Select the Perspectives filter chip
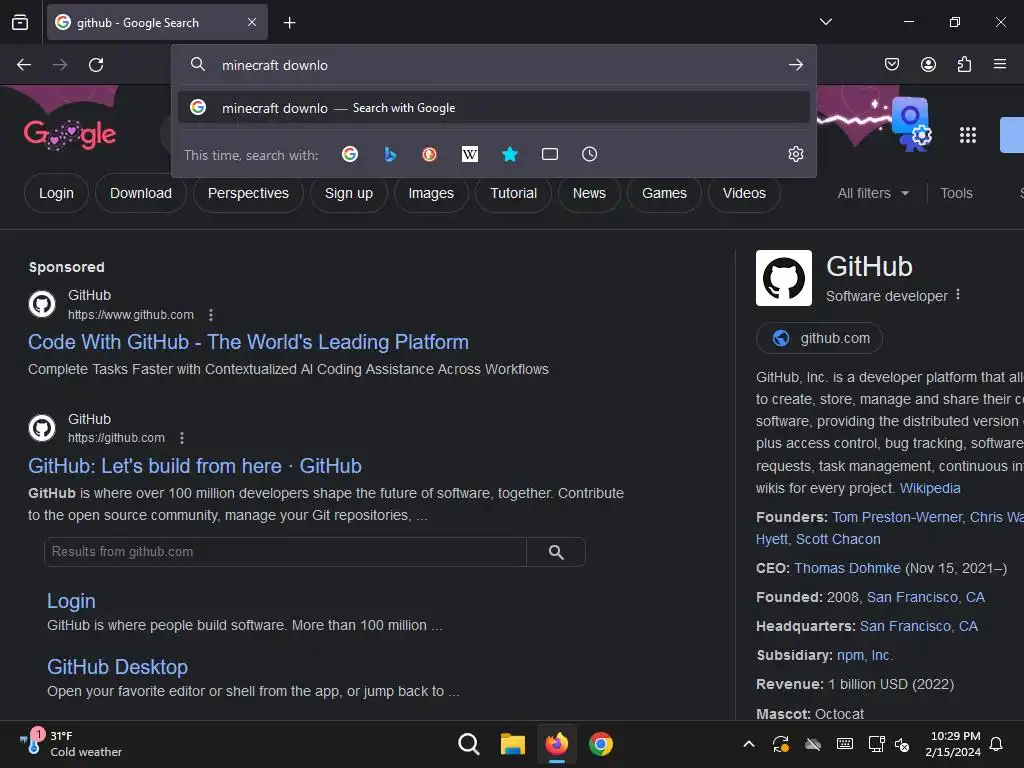1024x768 pixels. coord(248,193)
